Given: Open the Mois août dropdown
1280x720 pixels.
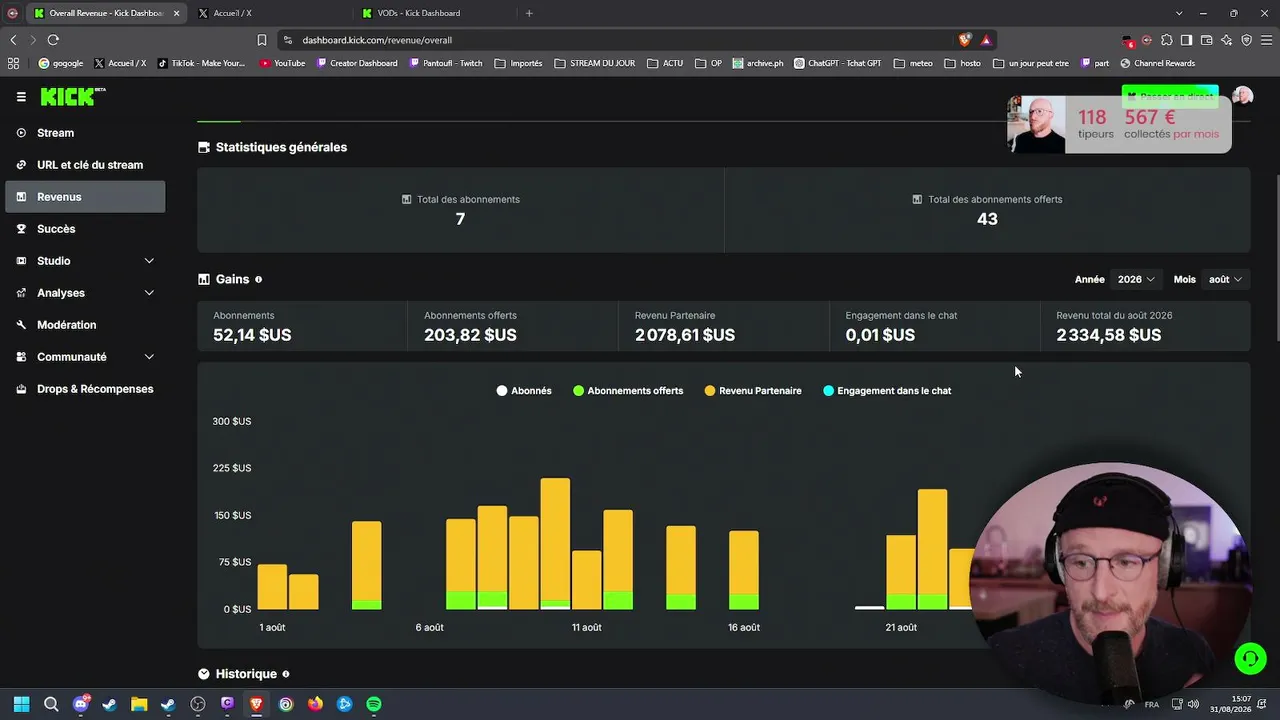Looking at the screenshot, I should (x=1225, y=280).
